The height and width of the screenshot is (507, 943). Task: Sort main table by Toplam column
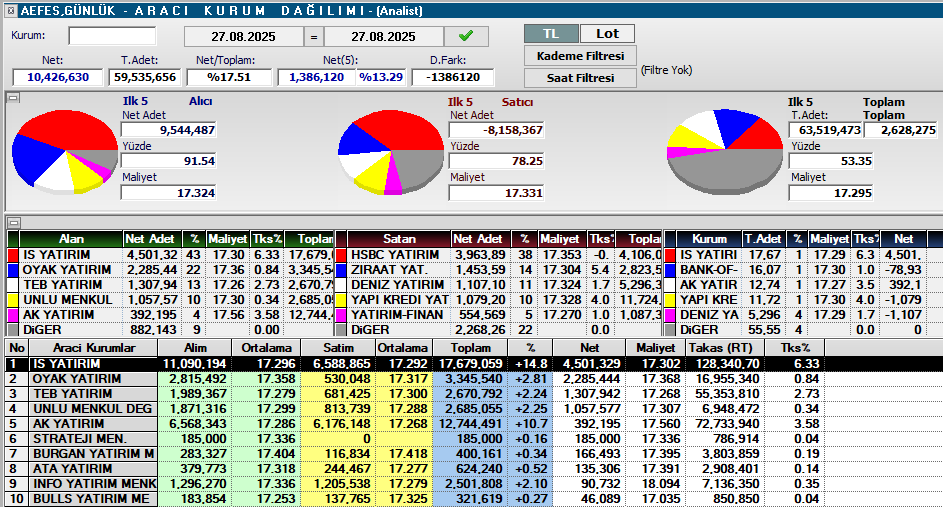coord(470,348)
